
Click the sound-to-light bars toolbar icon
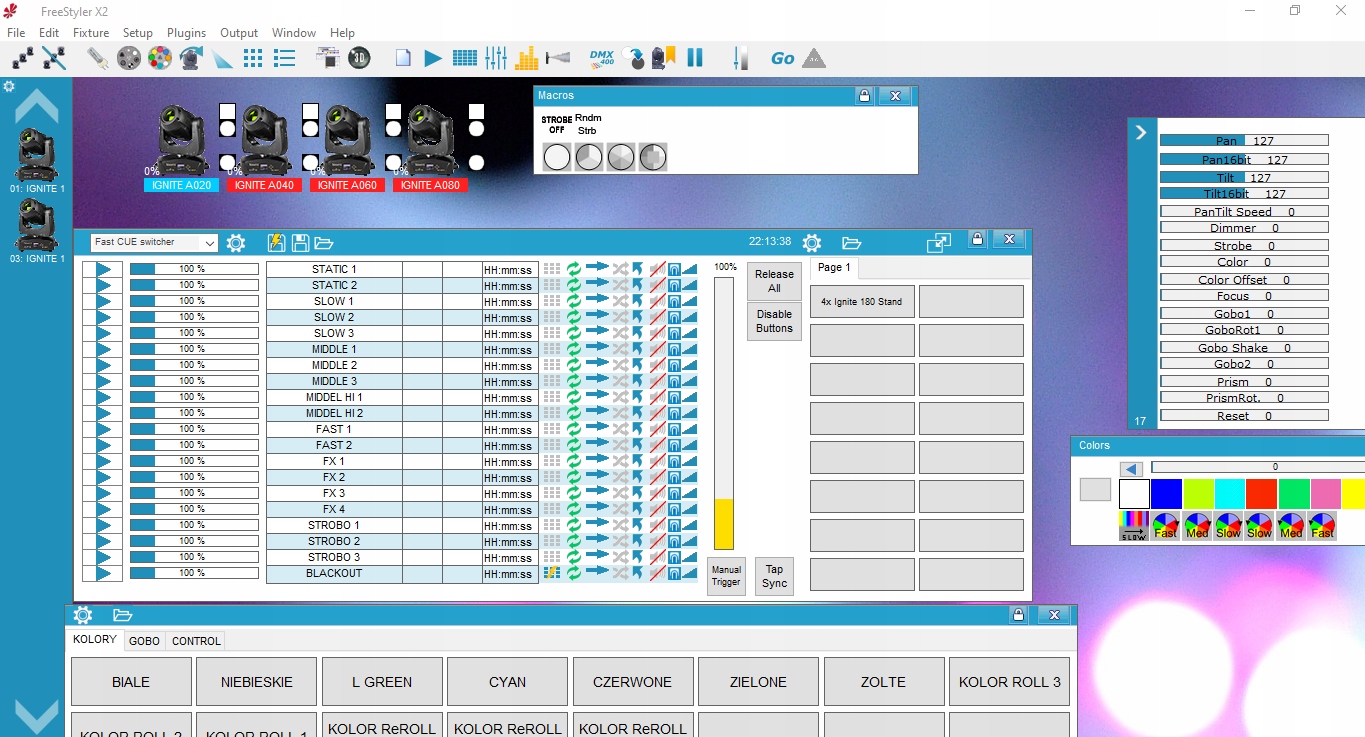(x=528, y=58)
